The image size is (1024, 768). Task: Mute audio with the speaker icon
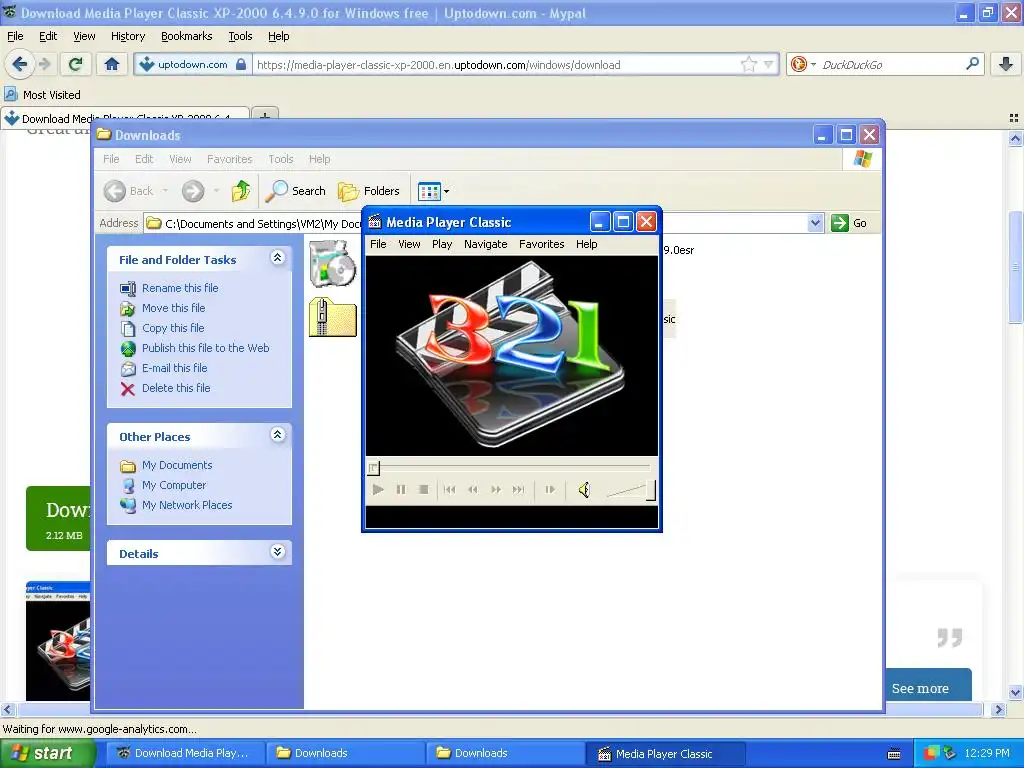(584, 489)
